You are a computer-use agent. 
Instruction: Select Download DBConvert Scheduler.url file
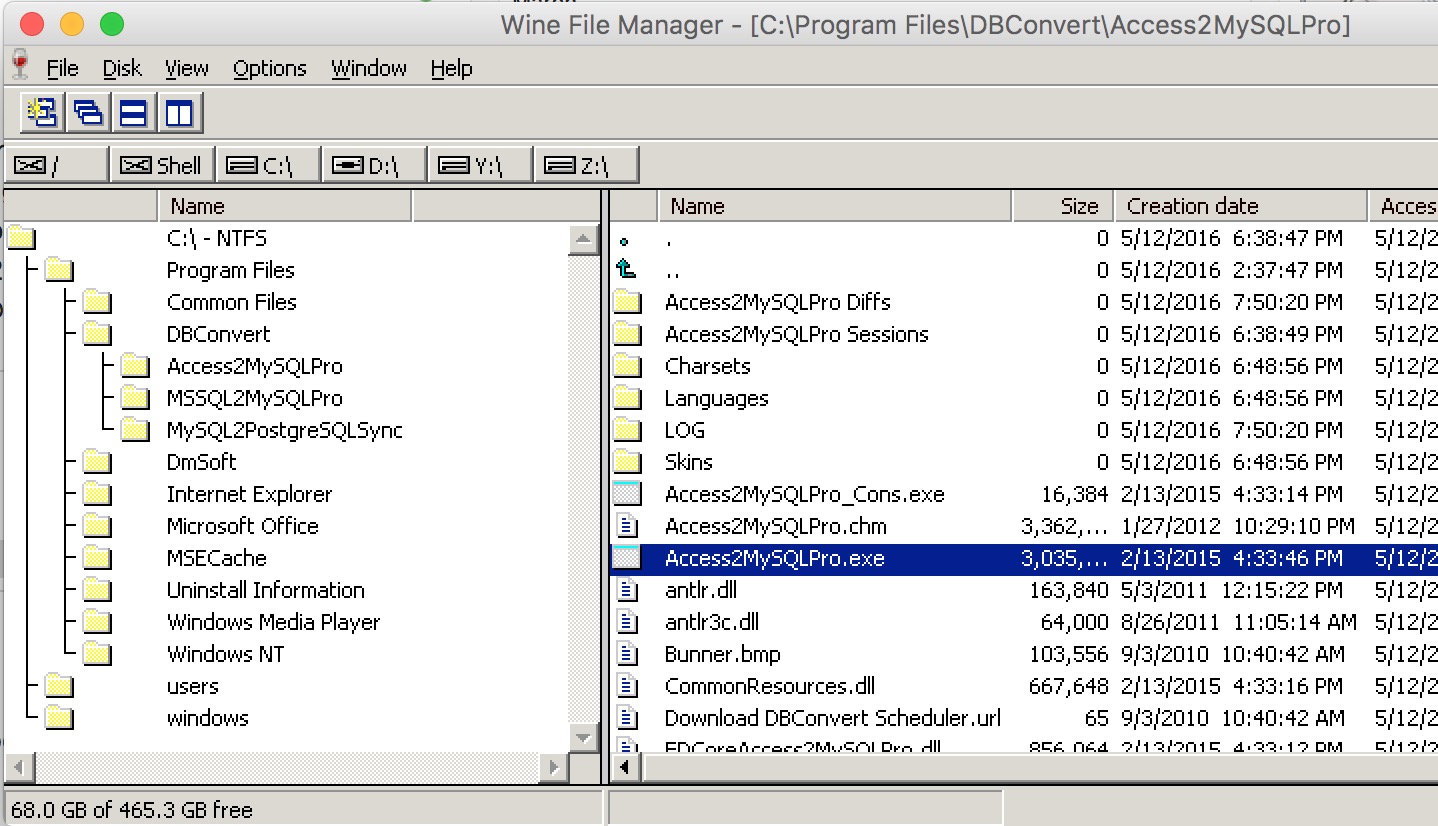click(833, 718)
